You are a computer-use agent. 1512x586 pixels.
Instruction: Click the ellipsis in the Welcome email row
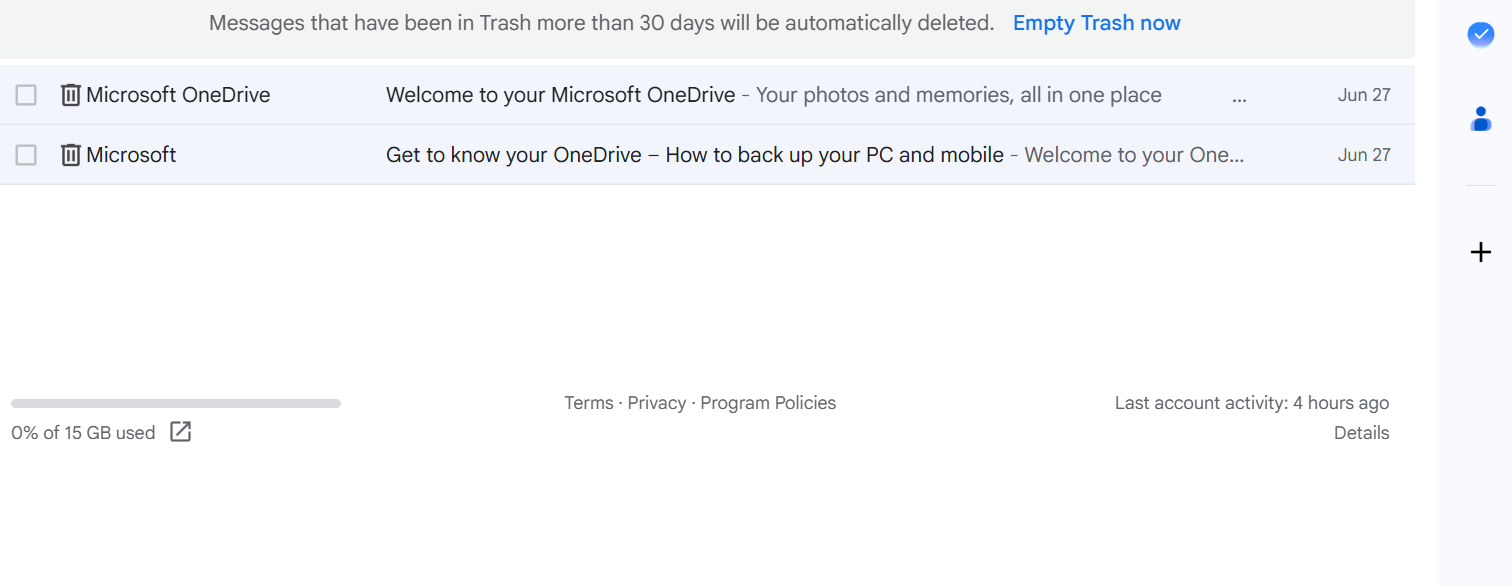(x=1240, y=98)
